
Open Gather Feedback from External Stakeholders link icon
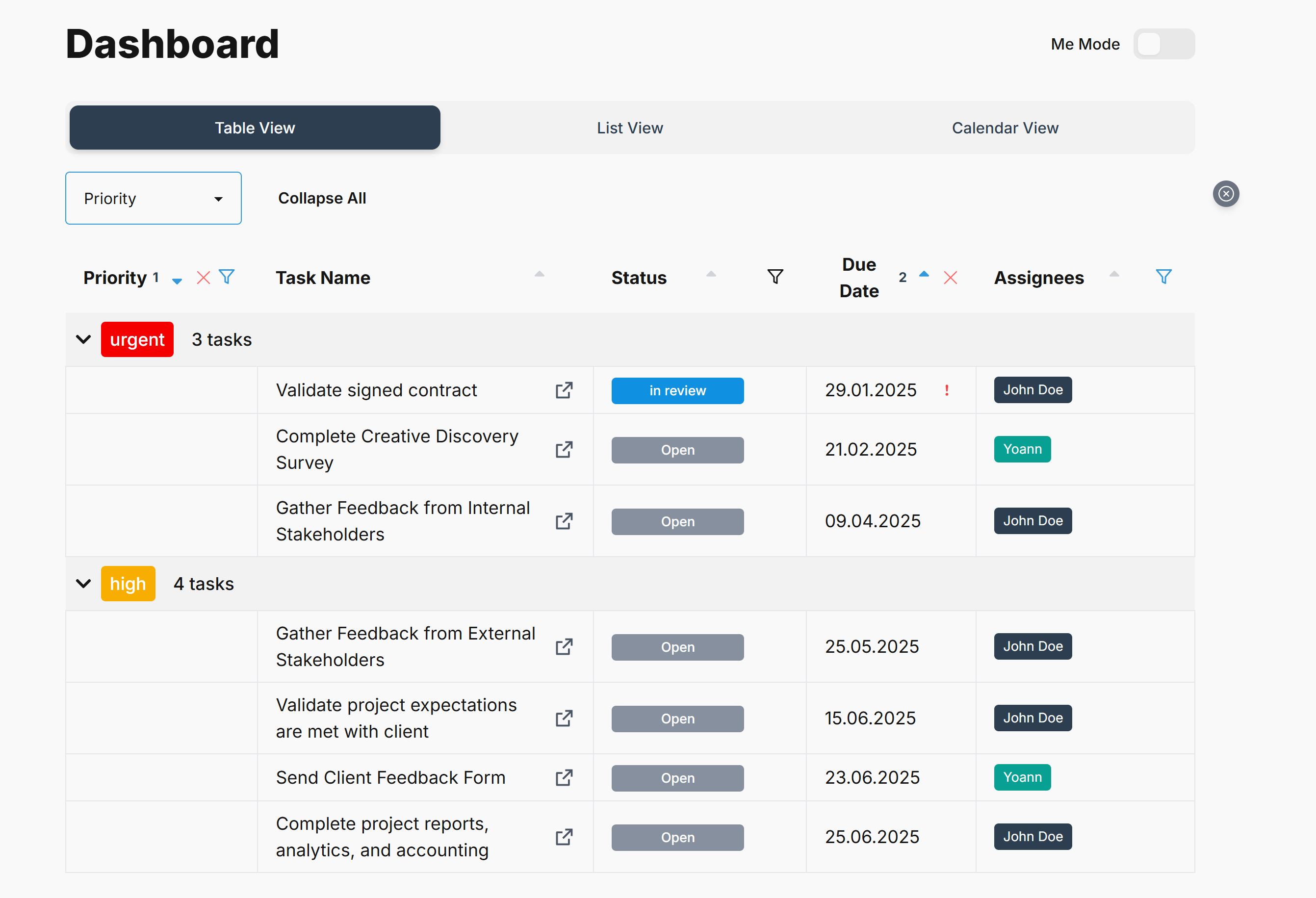tap(564, 646)
